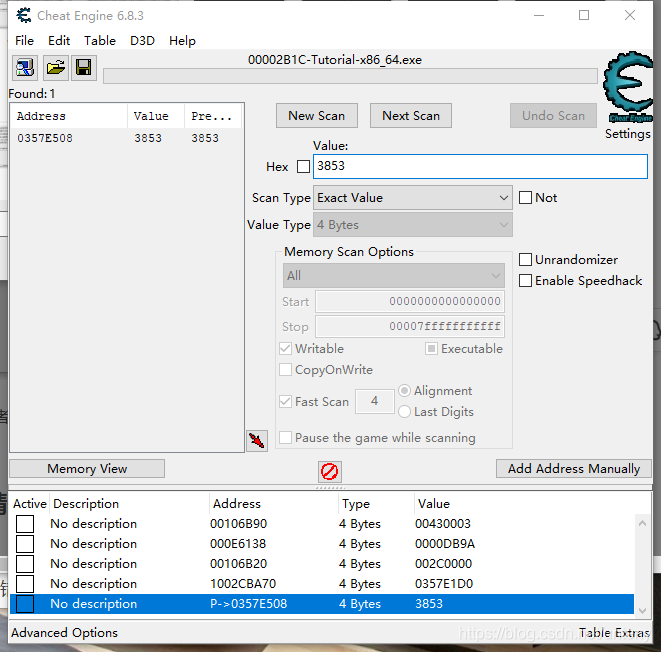Image resolution: width=661 pixels, height=652 pixels.
Task: Click the Undo Scan button
Action: 553,115
